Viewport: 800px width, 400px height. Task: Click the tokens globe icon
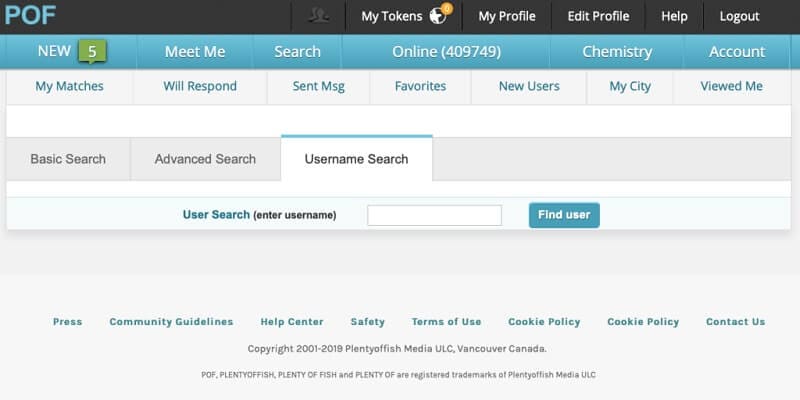(439, 16)
